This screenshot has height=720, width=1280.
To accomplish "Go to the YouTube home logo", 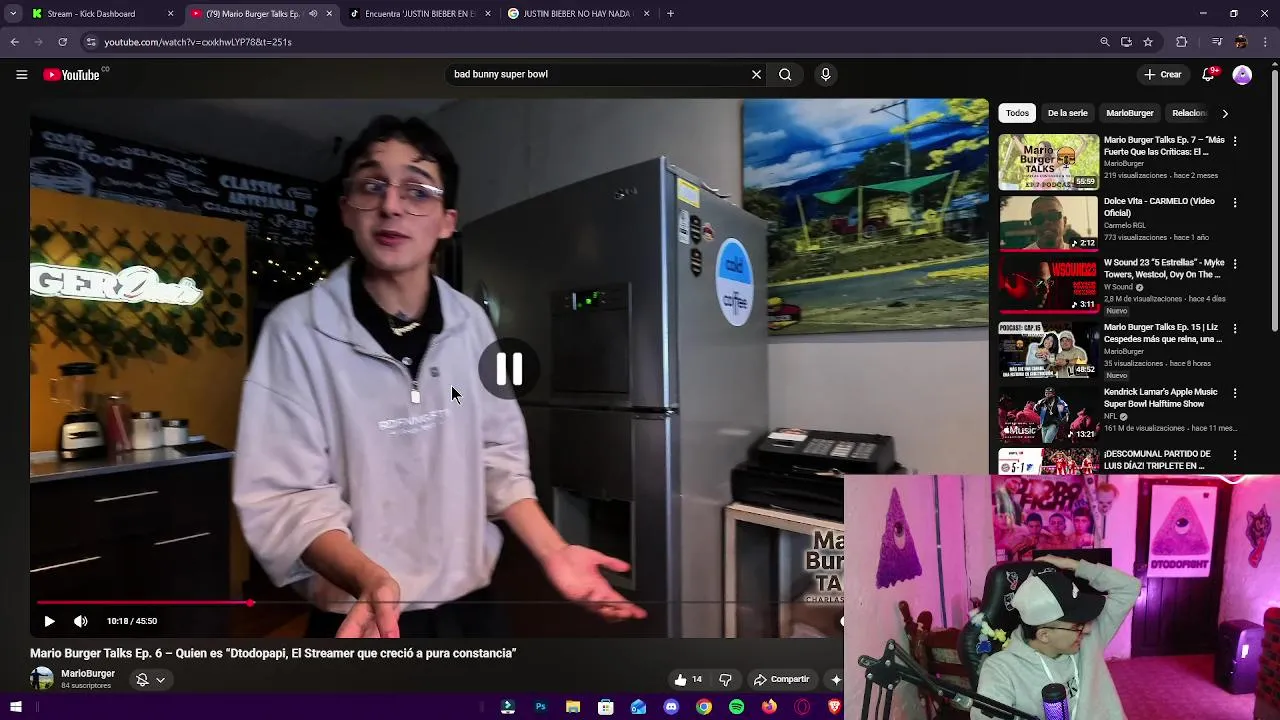I will [72, 74].
